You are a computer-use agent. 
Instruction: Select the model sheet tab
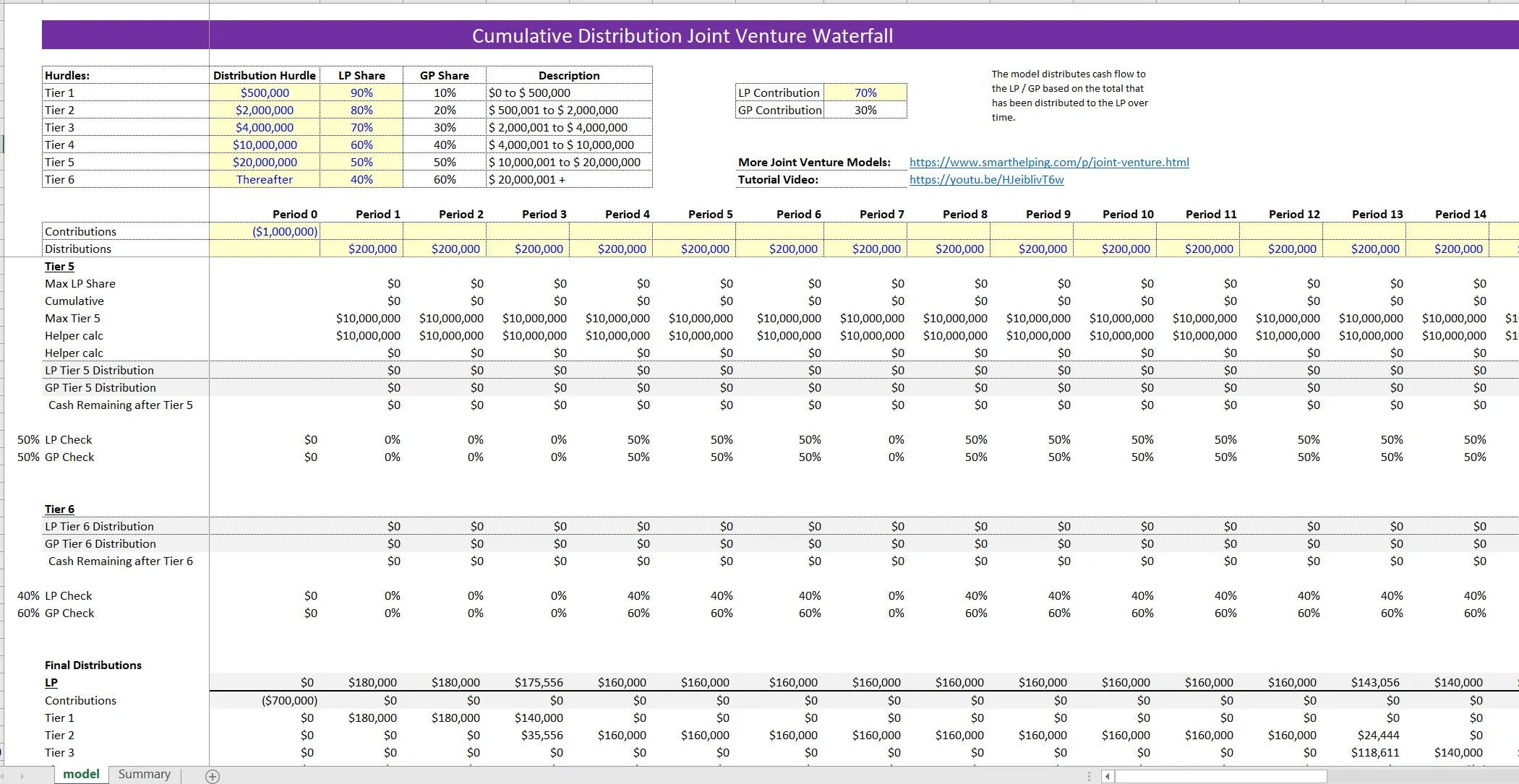(x=81, y=774)
